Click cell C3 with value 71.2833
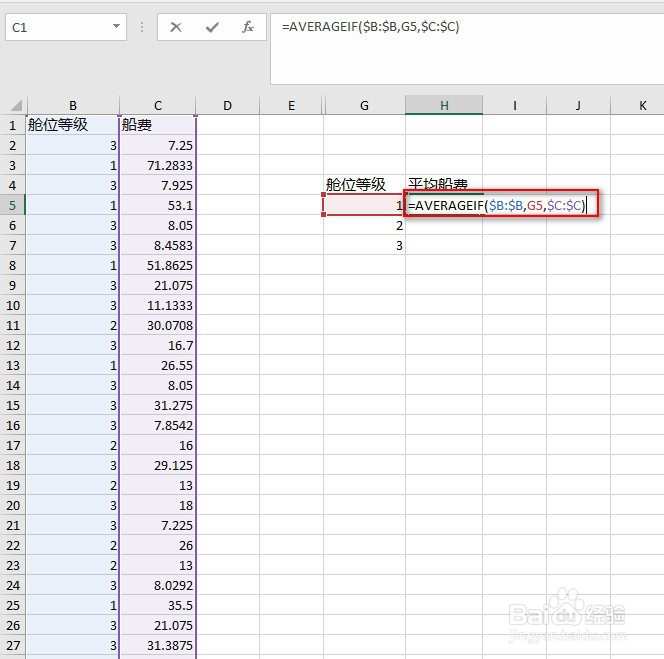 (158, 165)
